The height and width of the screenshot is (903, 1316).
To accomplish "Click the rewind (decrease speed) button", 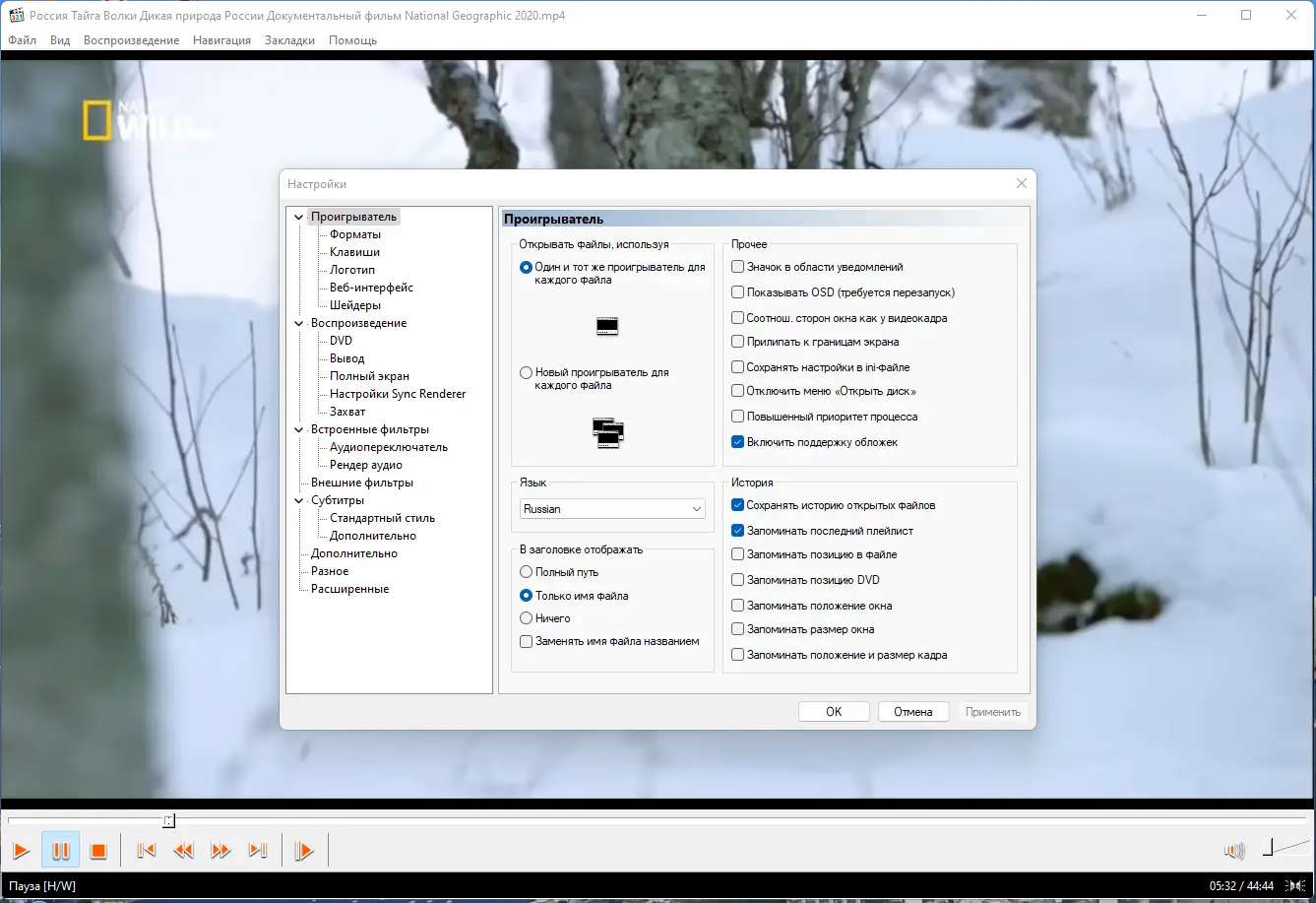I will coord(183,851).
